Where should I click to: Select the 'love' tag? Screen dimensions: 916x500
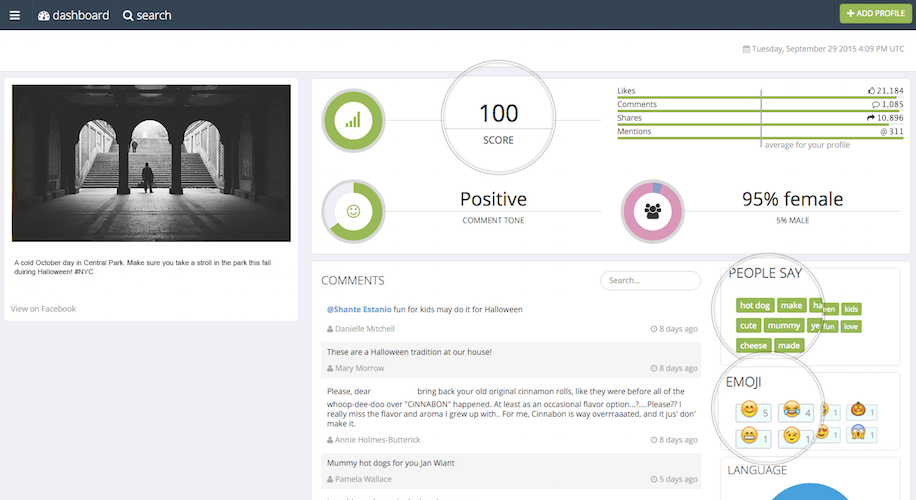pyautogui.click(x=851, y=327)
